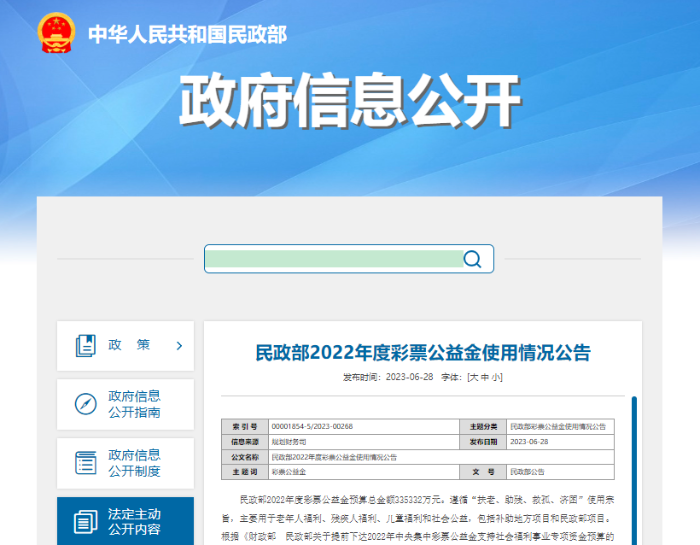This screenshot has height=545, width=700.
Task: Click 中华人民共和国民政部 header title
Action: pos(188,34)
